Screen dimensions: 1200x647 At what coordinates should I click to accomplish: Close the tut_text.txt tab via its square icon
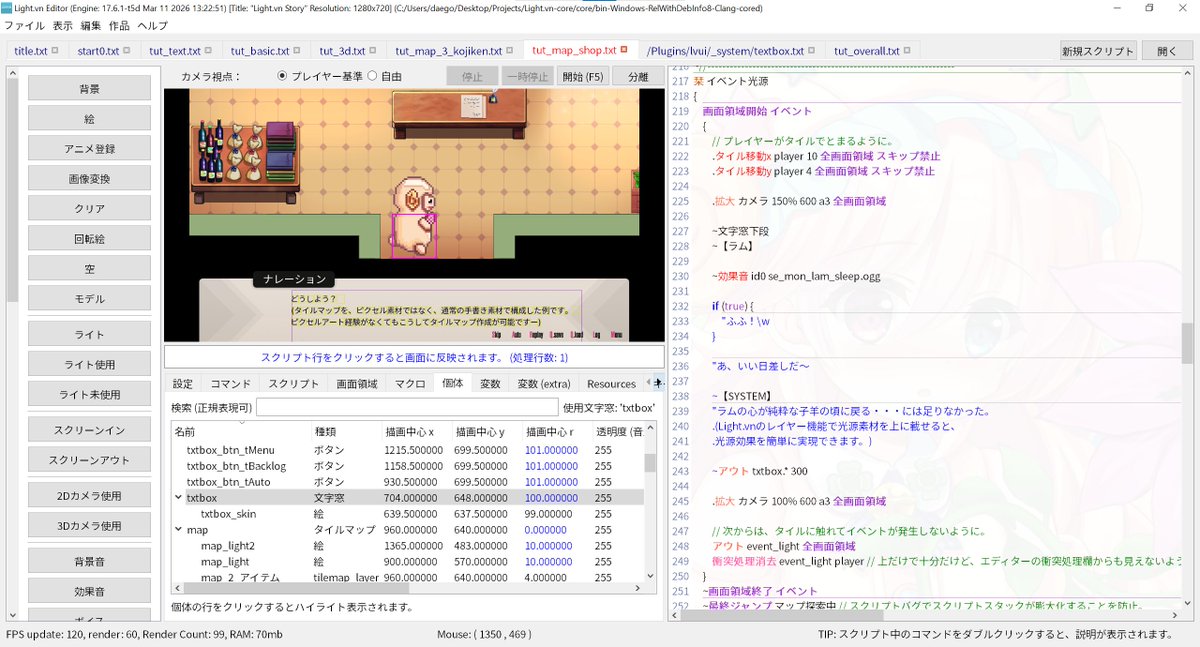[208, 51]
